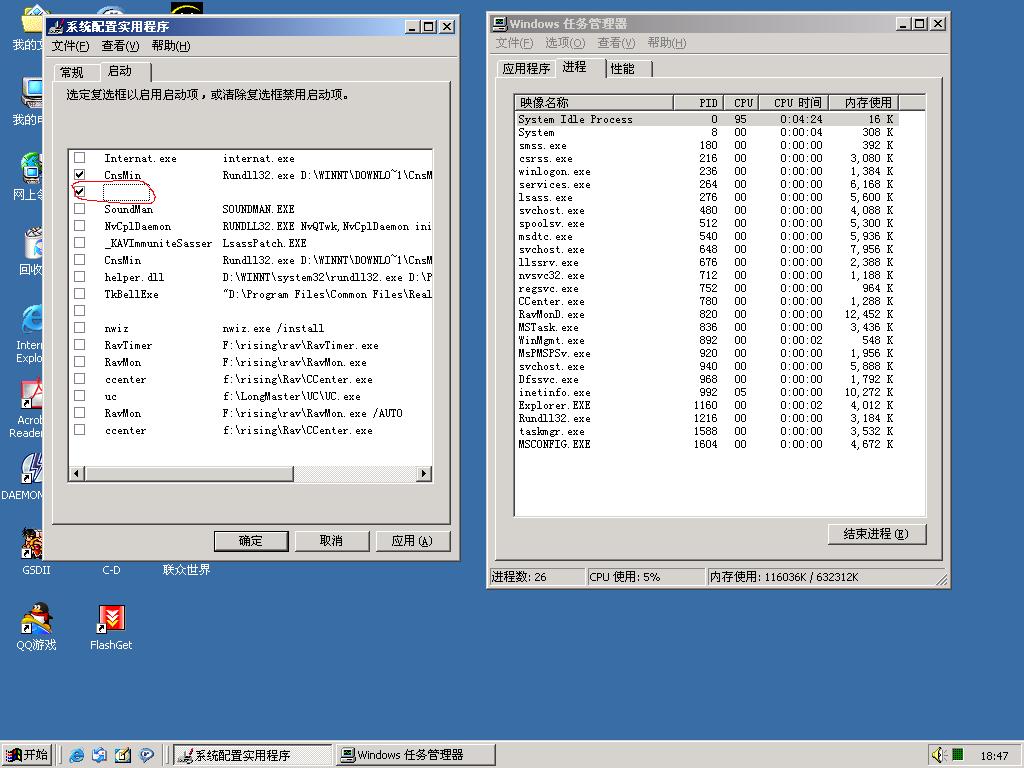Viewport: 1024px width, 768px height.
Task: Click the 取消 button
Action: (332, 541)
